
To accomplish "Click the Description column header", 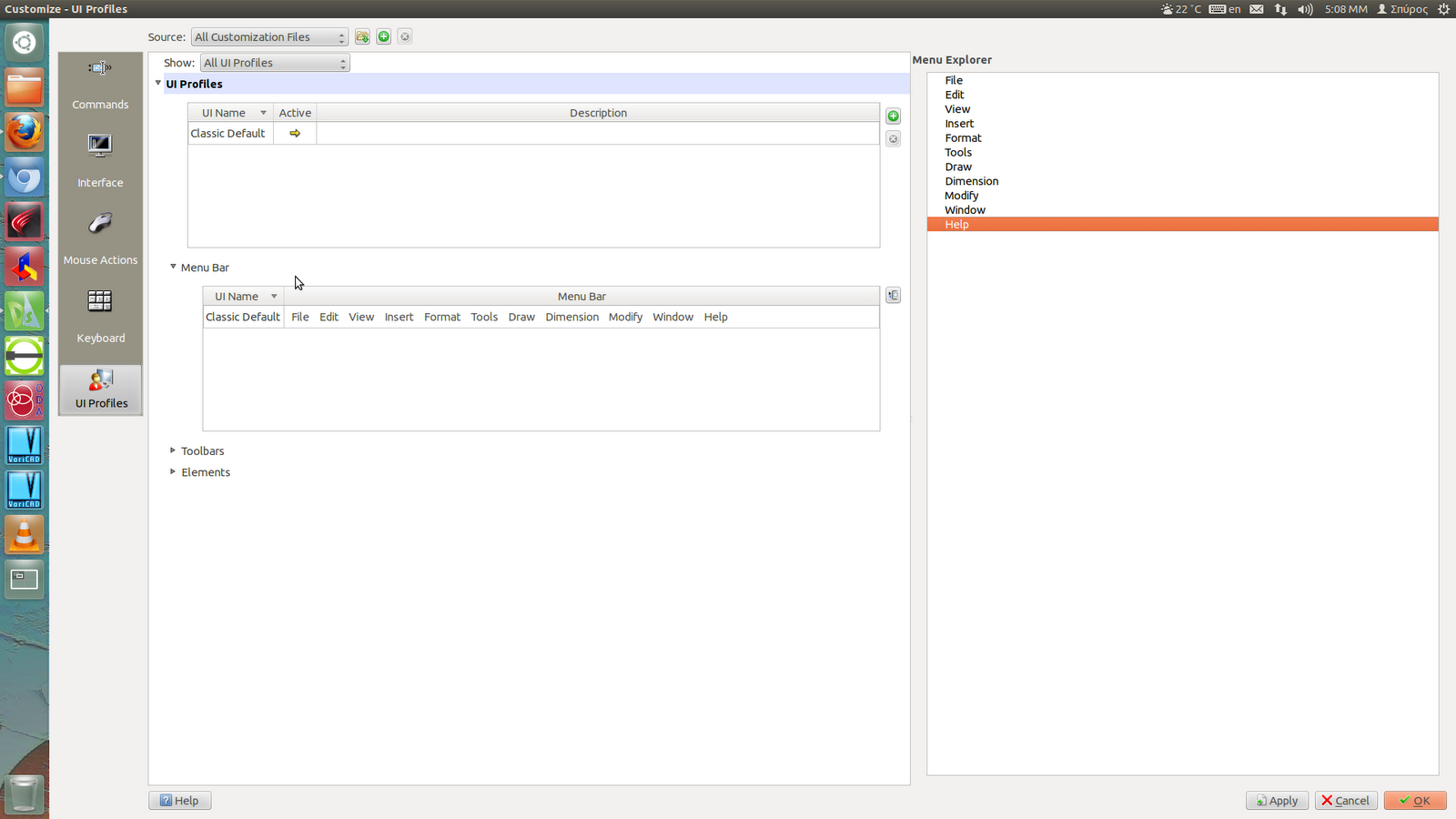I will coord(598,113).
